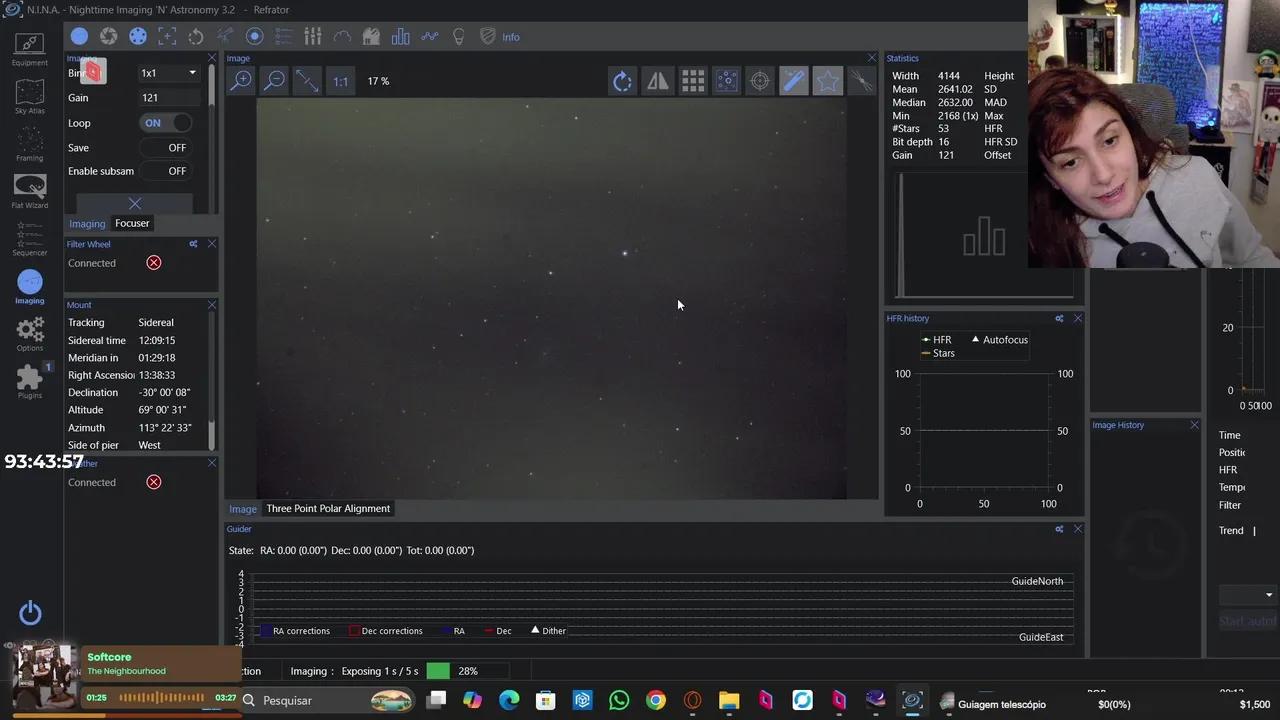The height and width of the screenshot is (720, 1280).
Task: Open the Options gear section
Action: point(30,334)
